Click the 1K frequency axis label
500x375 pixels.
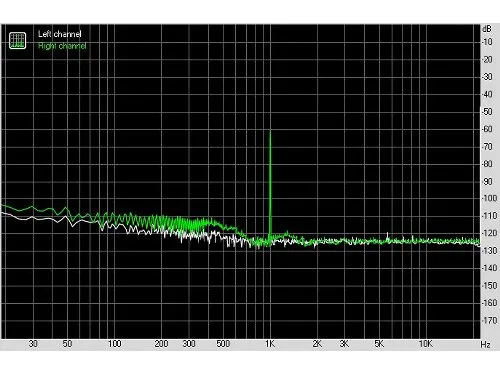pyautogui.click(x=270, y=344)
